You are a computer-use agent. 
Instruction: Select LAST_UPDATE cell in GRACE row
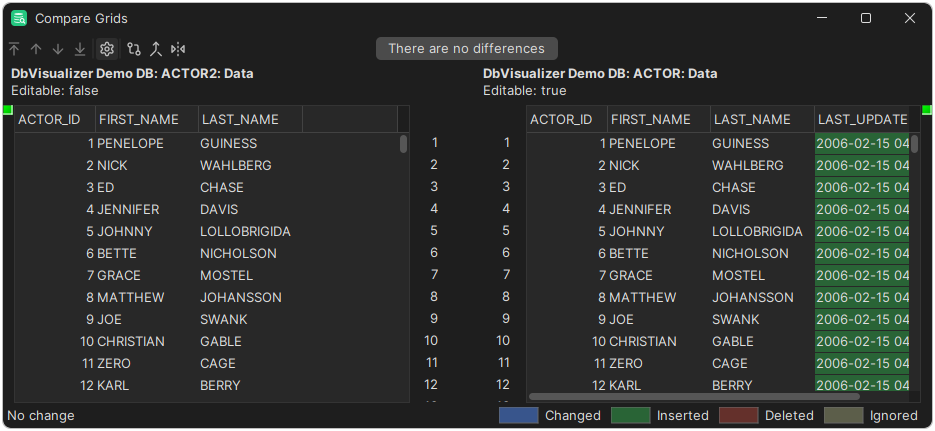pyautogui.click(x=862, y=276)
